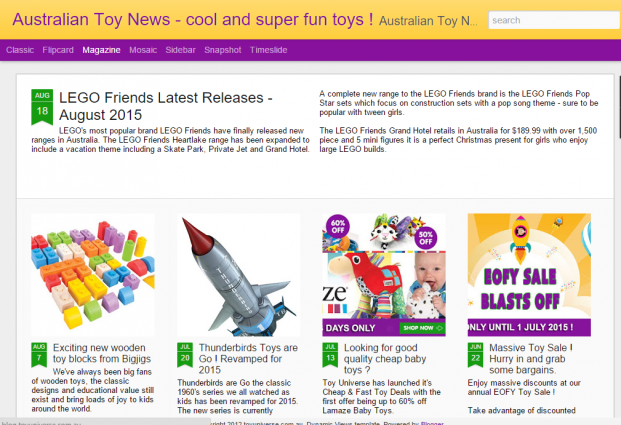Choose the Sidebar view layout
This screenshot has width=621, height=425.
tap(181, 49)
